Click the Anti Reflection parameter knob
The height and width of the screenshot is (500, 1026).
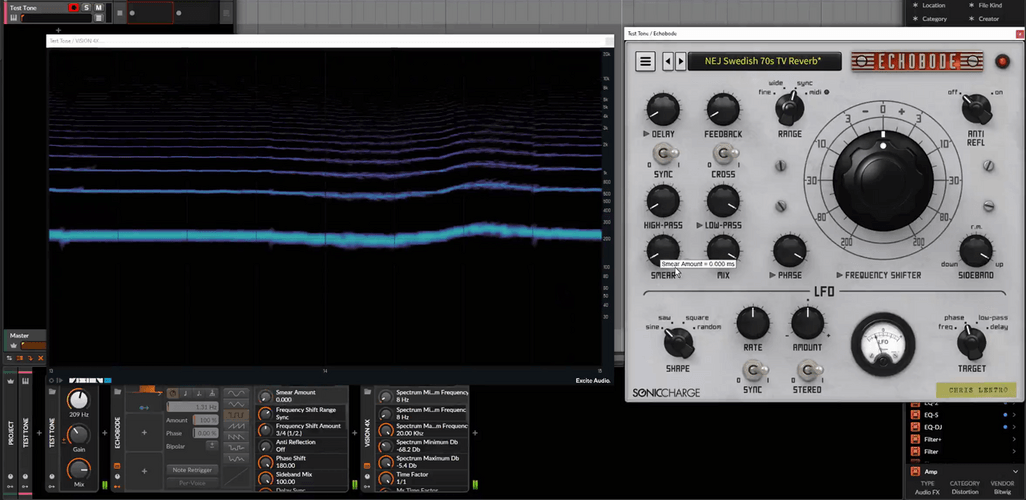coord(265,446)
